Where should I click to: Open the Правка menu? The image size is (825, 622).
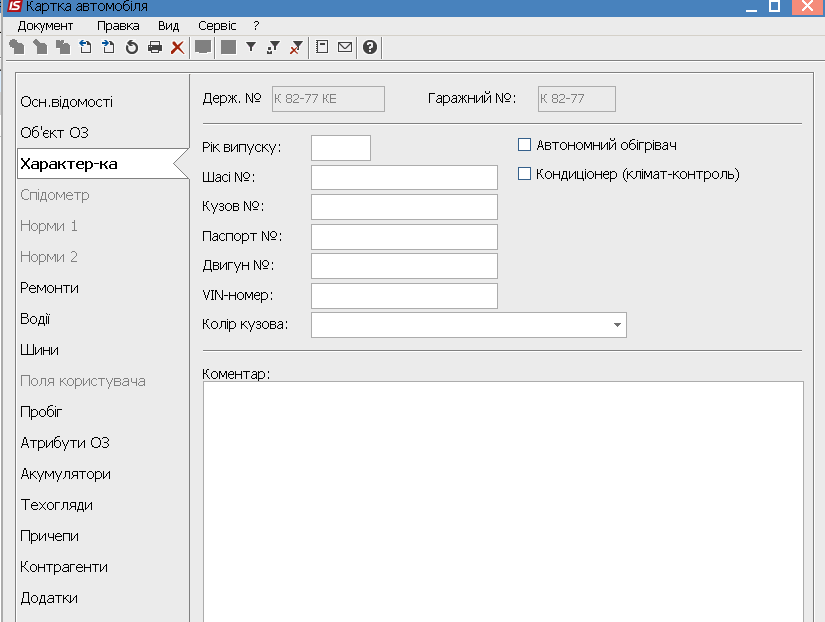point(118,26)
